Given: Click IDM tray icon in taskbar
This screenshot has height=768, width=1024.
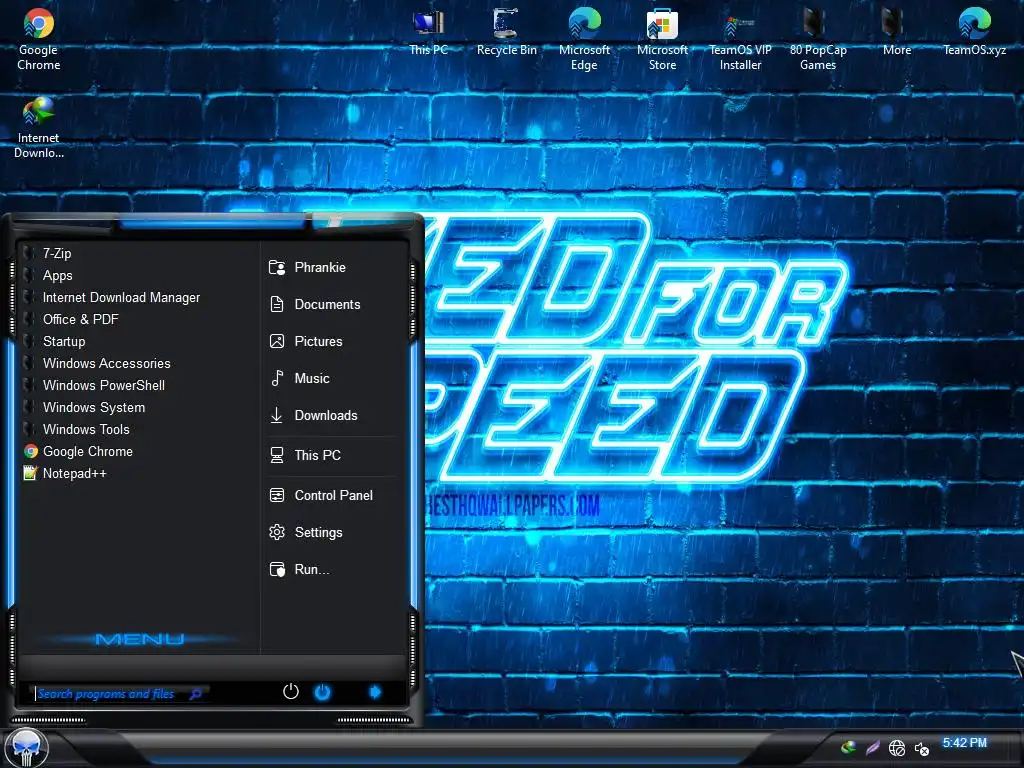Looking at the screenshot, I should pyautogui.click(x=848, y=747).
